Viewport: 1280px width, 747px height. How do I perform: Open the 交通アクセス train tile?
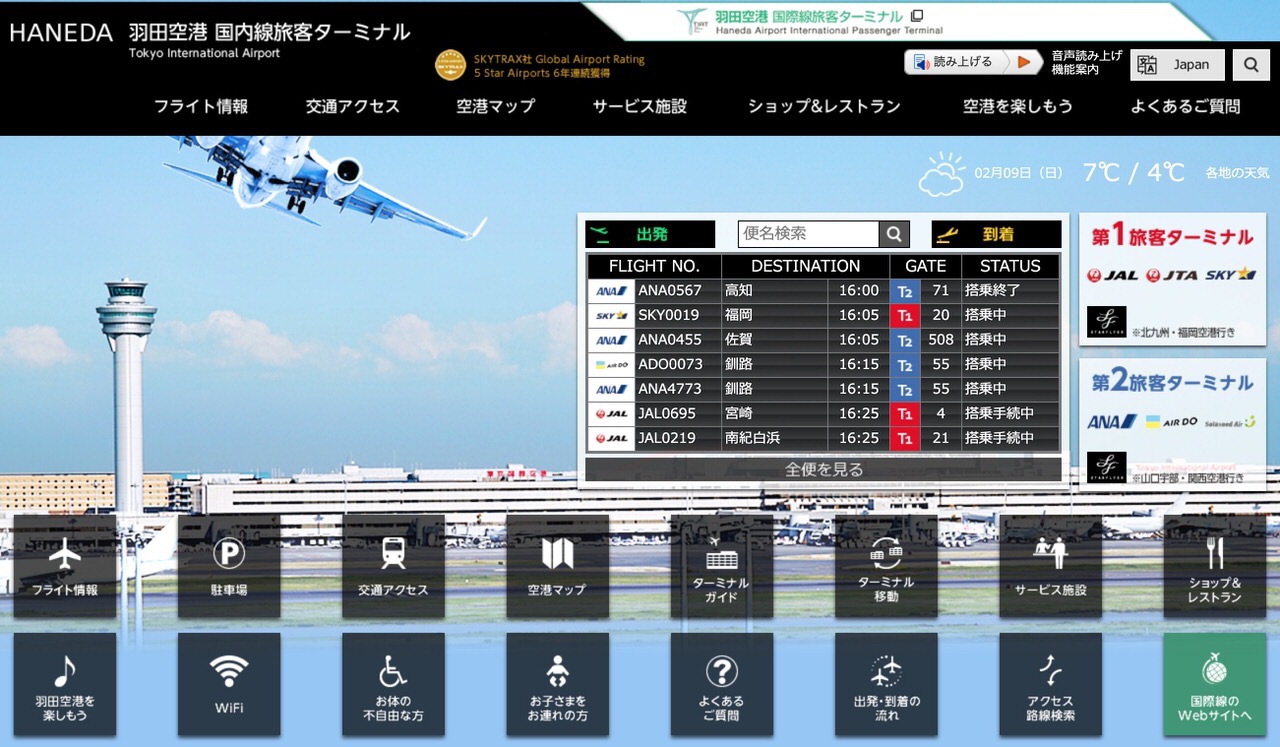coord(393,567)
